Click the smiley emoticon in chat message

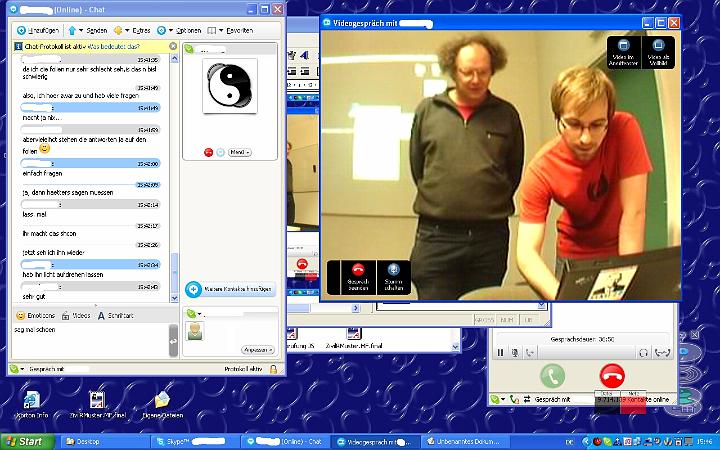tap(45, 149)
